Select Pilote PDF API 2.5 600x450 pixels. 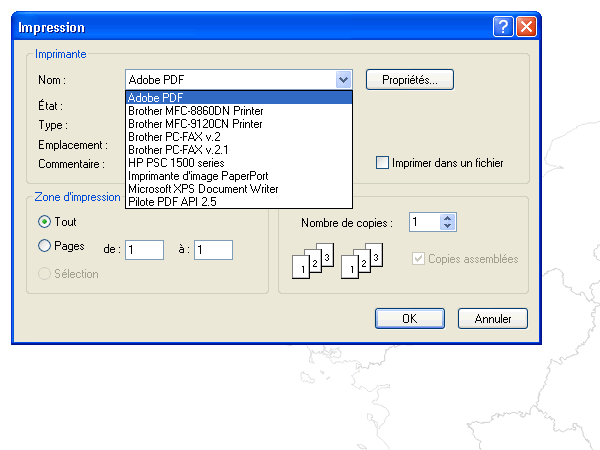[239, 202]
